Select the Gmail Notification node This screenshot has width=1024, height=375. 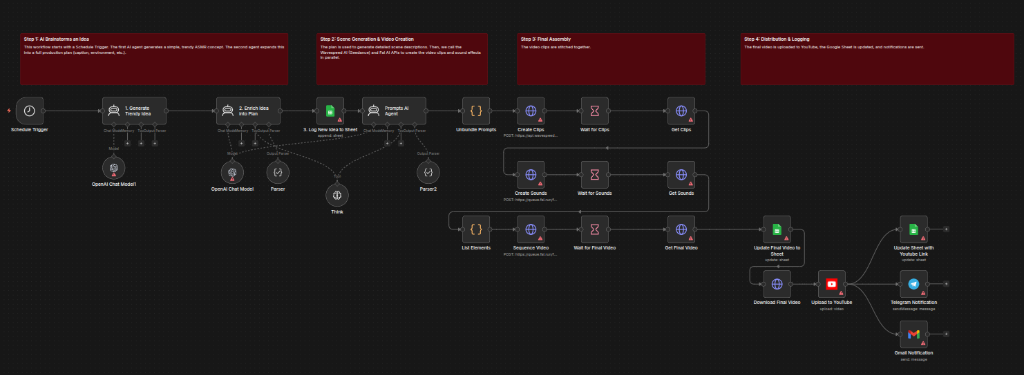tap(914, 334)
